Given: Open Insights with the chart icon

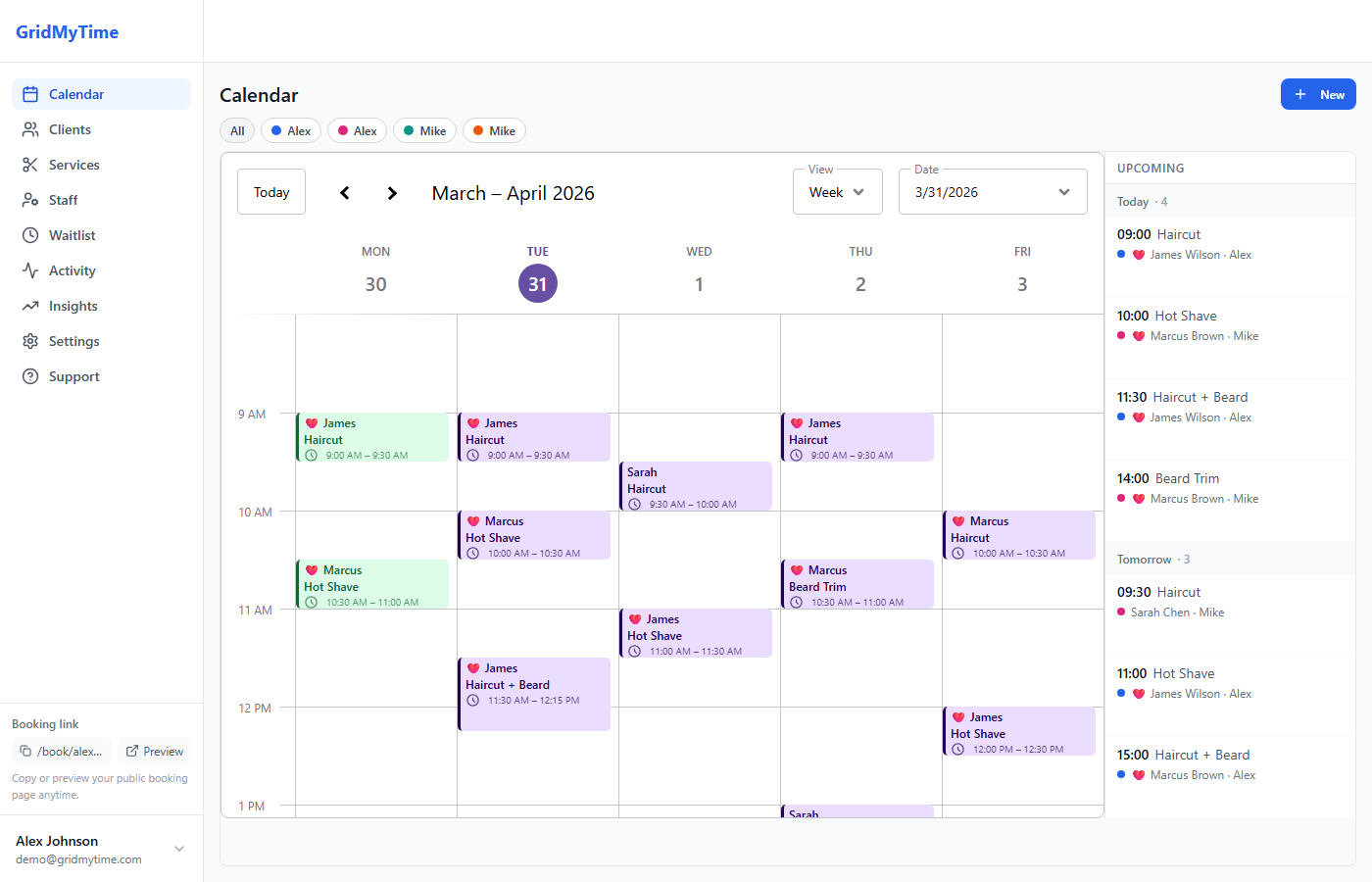Looking at the screenshot, I should click(x=29, y=305).
